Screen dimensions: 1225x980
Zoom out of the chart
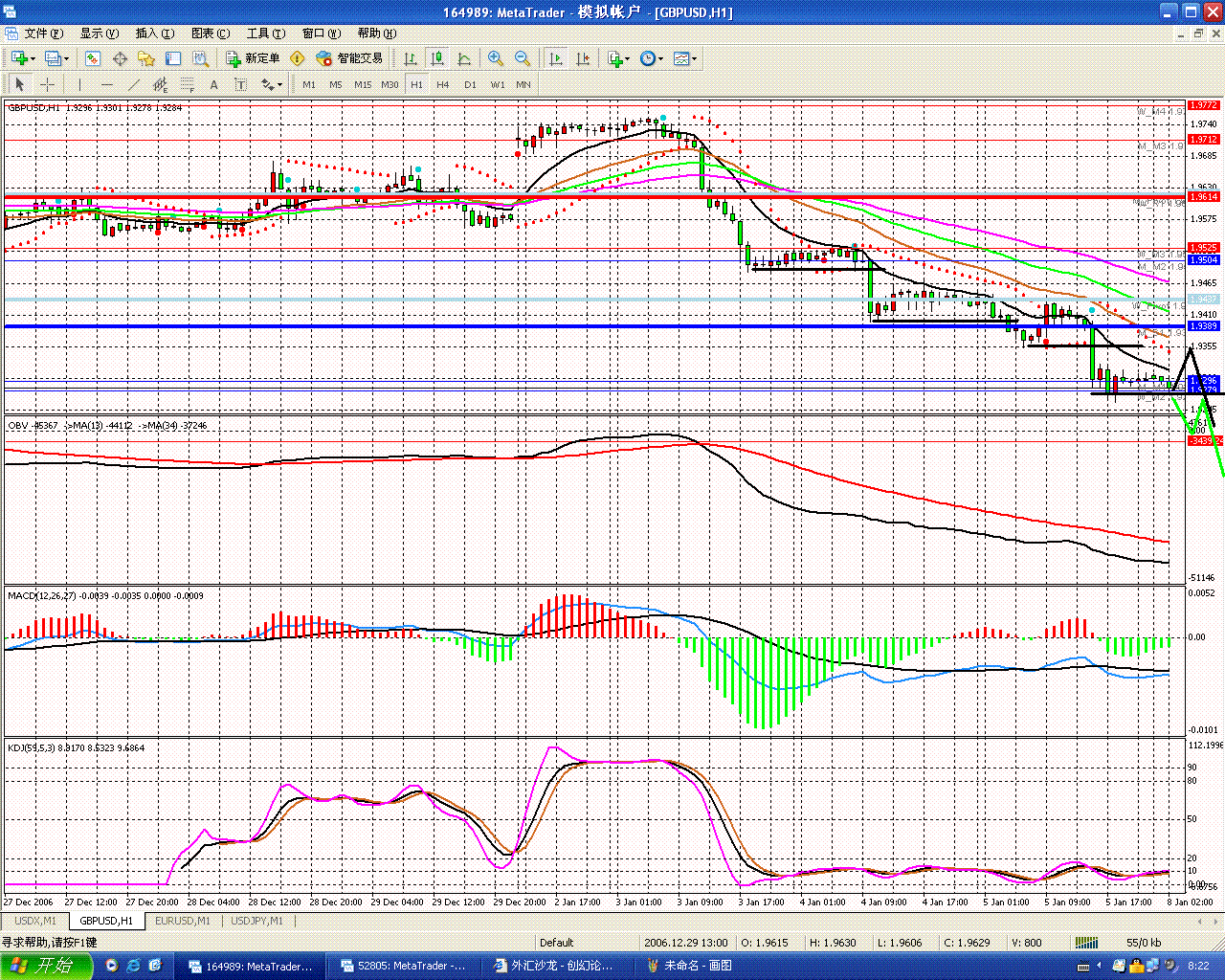[523, 58]
